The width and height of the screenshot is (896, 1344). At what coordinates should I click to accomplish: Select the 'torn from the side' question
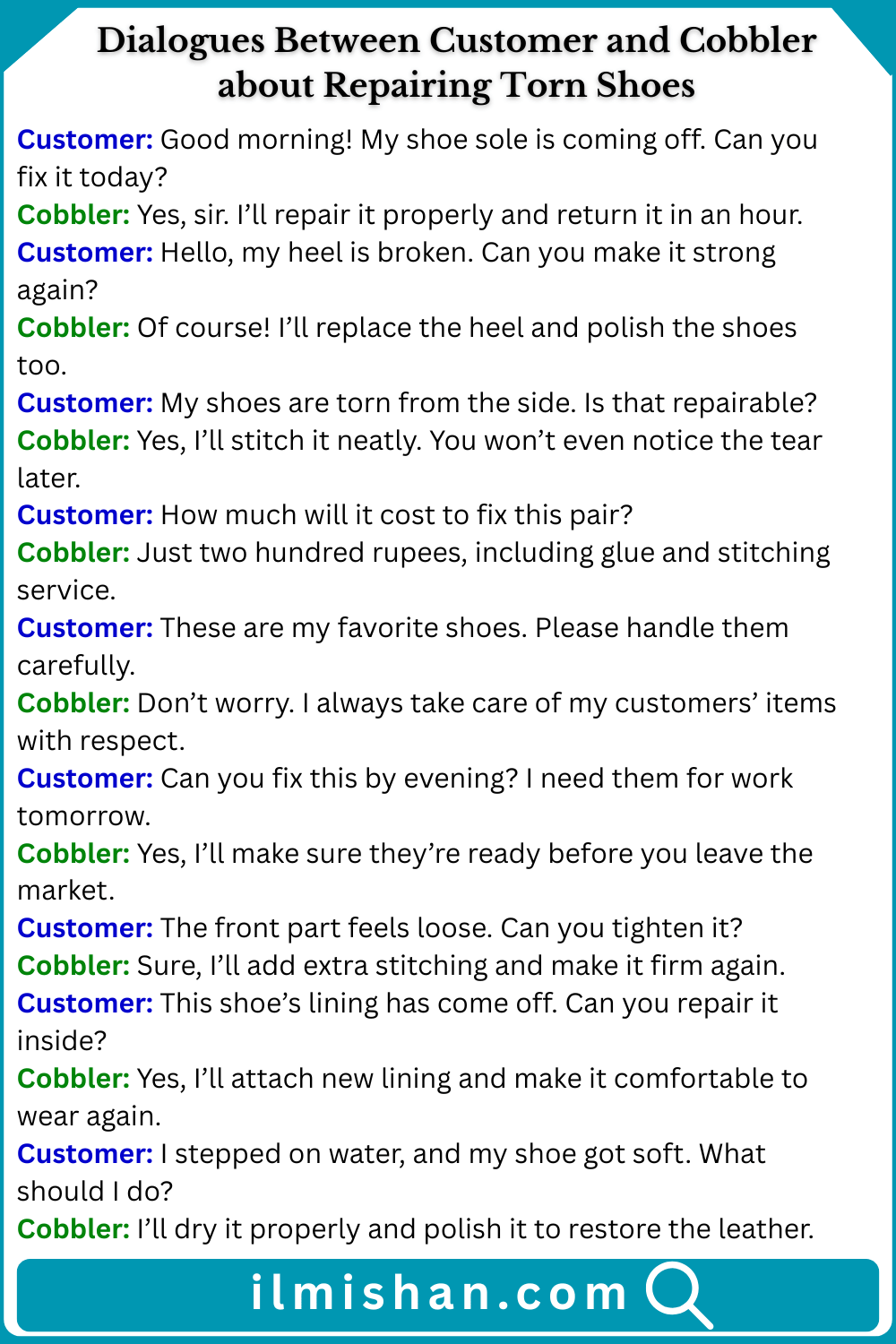pyautogui.click(x=488, y=403)
